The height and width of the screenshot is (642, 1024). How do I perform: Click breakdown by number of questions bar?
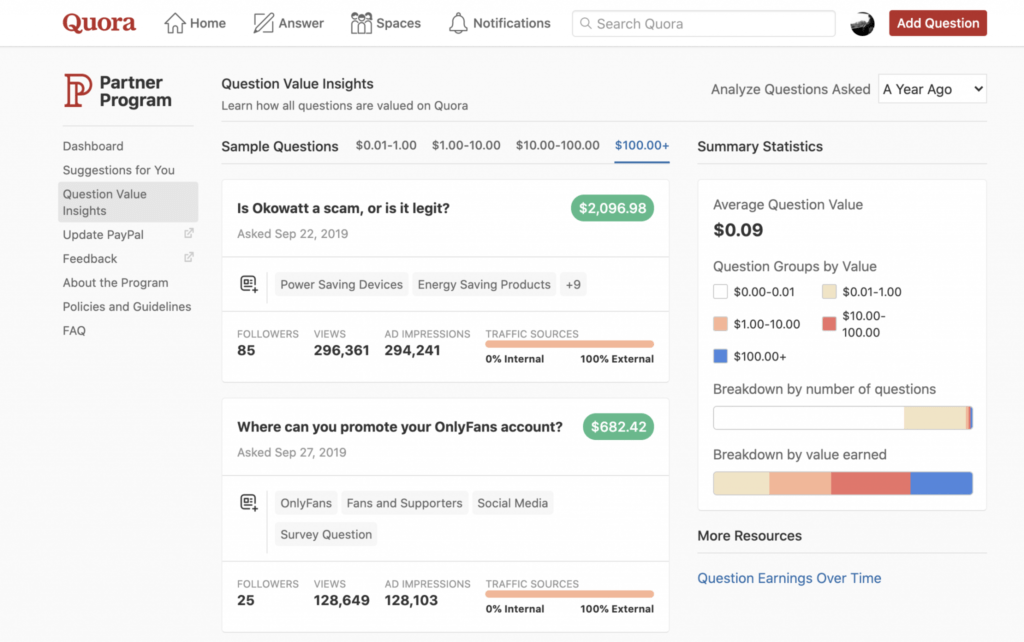pos(842,417)
